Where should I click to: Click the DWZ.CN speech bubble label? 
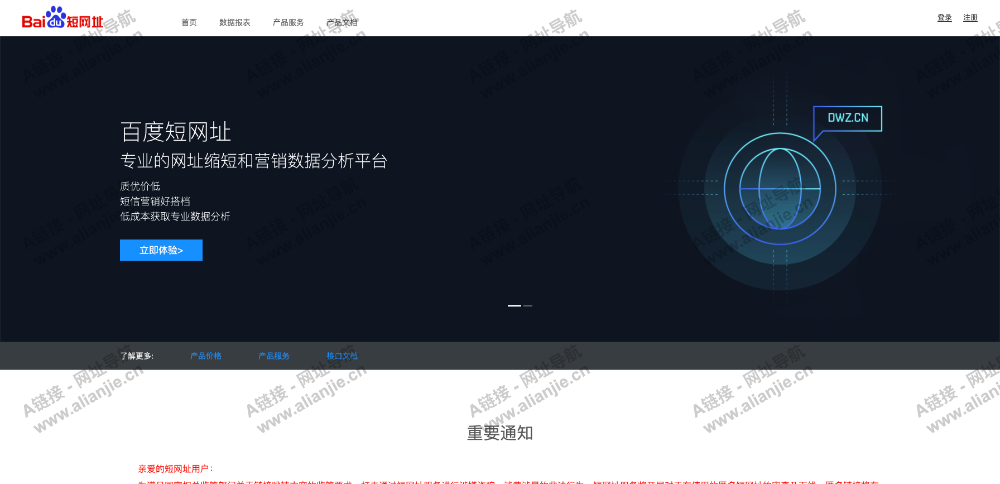point(848,119)
